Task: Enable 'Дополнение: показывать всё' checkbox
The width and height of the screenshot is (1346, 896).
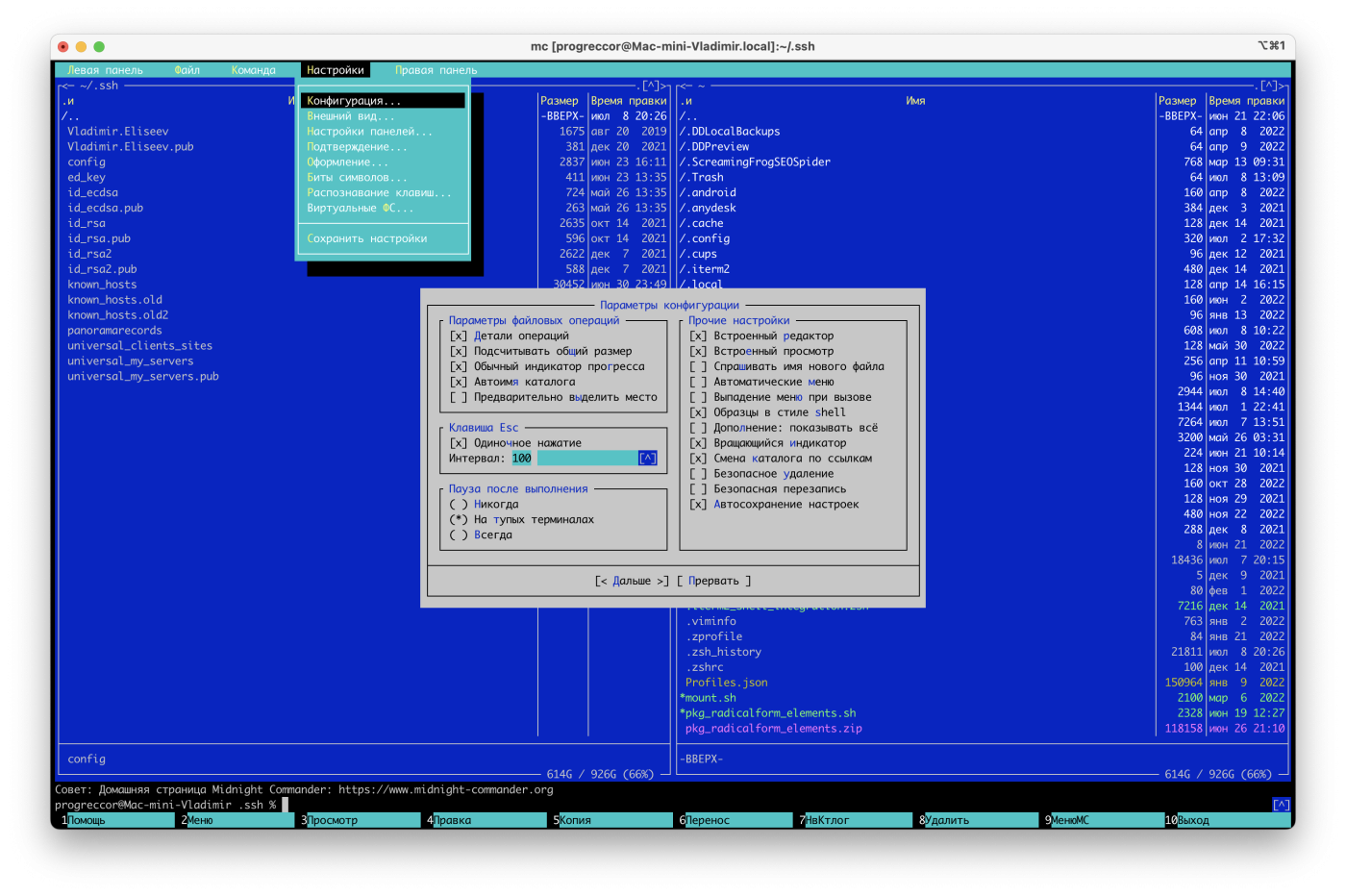Action: [x=698, y=428]
